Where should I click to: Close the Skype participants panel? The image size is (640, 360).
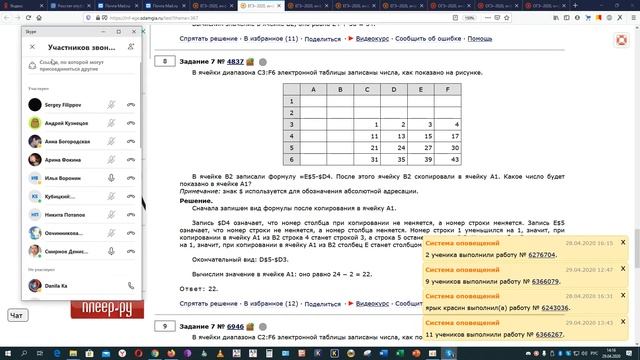click(x=32, y=47)
